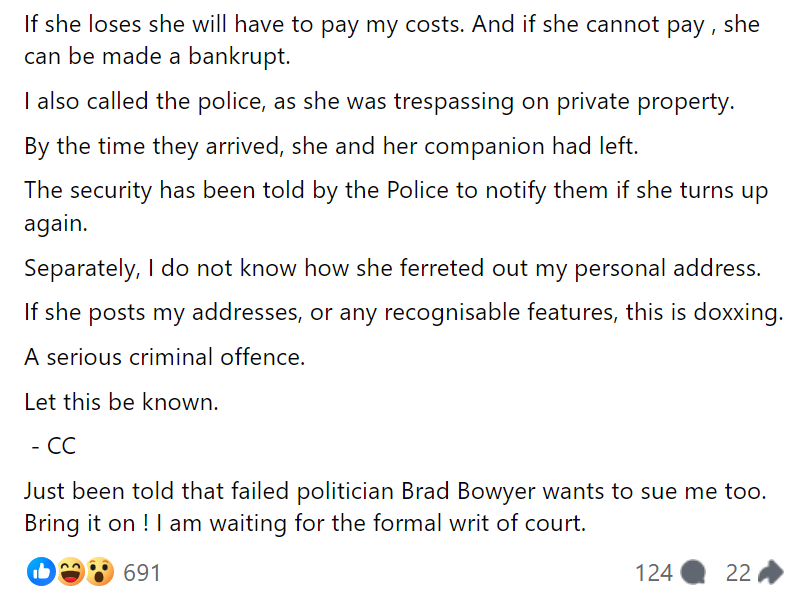This screenshot has height=598, width=803.
Task: Click the sentence mentioning doxxing
Action: point(402,313)
